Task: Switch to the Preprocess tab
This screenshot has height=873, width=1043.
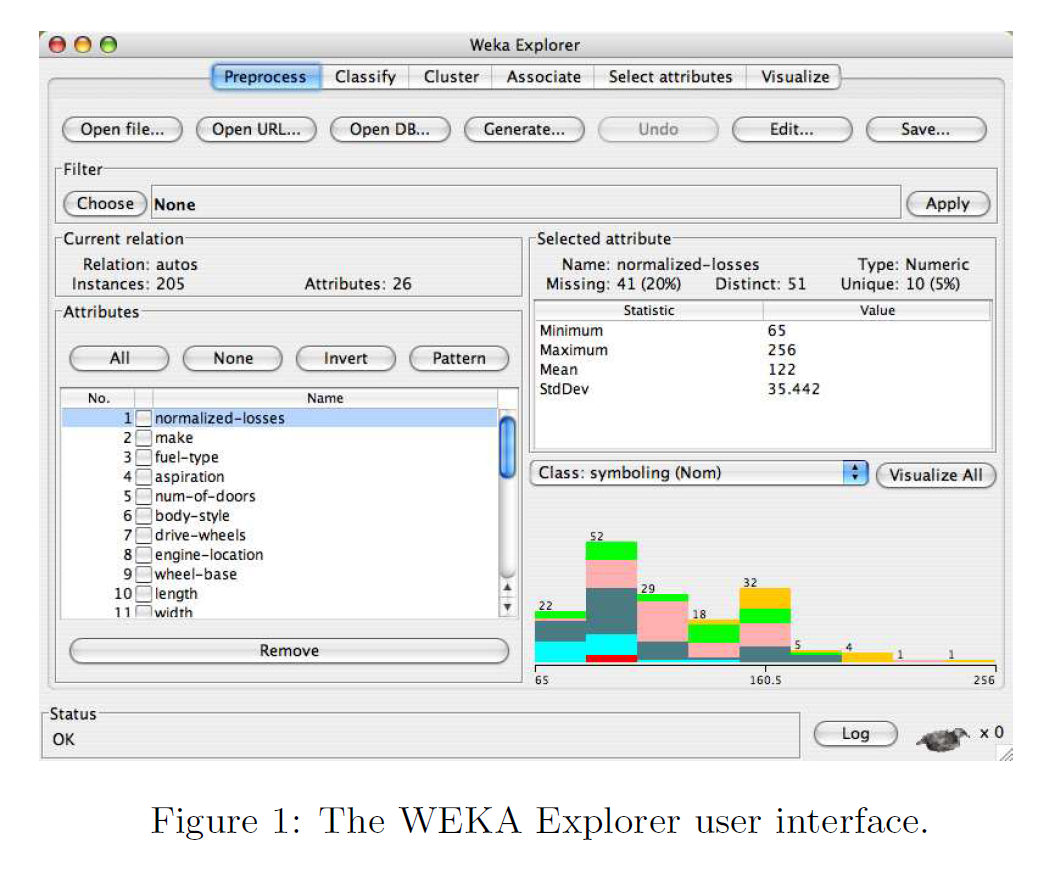Action: (265, 77)
